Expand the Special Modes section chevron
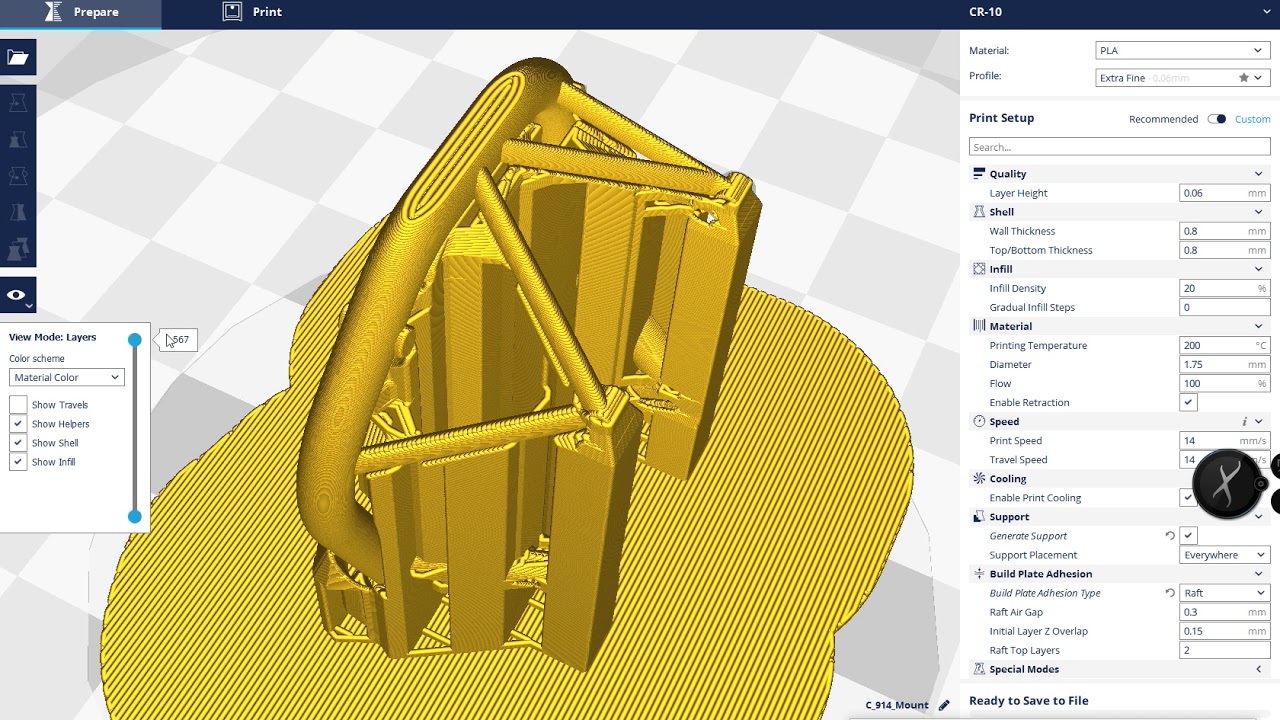 (x=1258, y=669)
